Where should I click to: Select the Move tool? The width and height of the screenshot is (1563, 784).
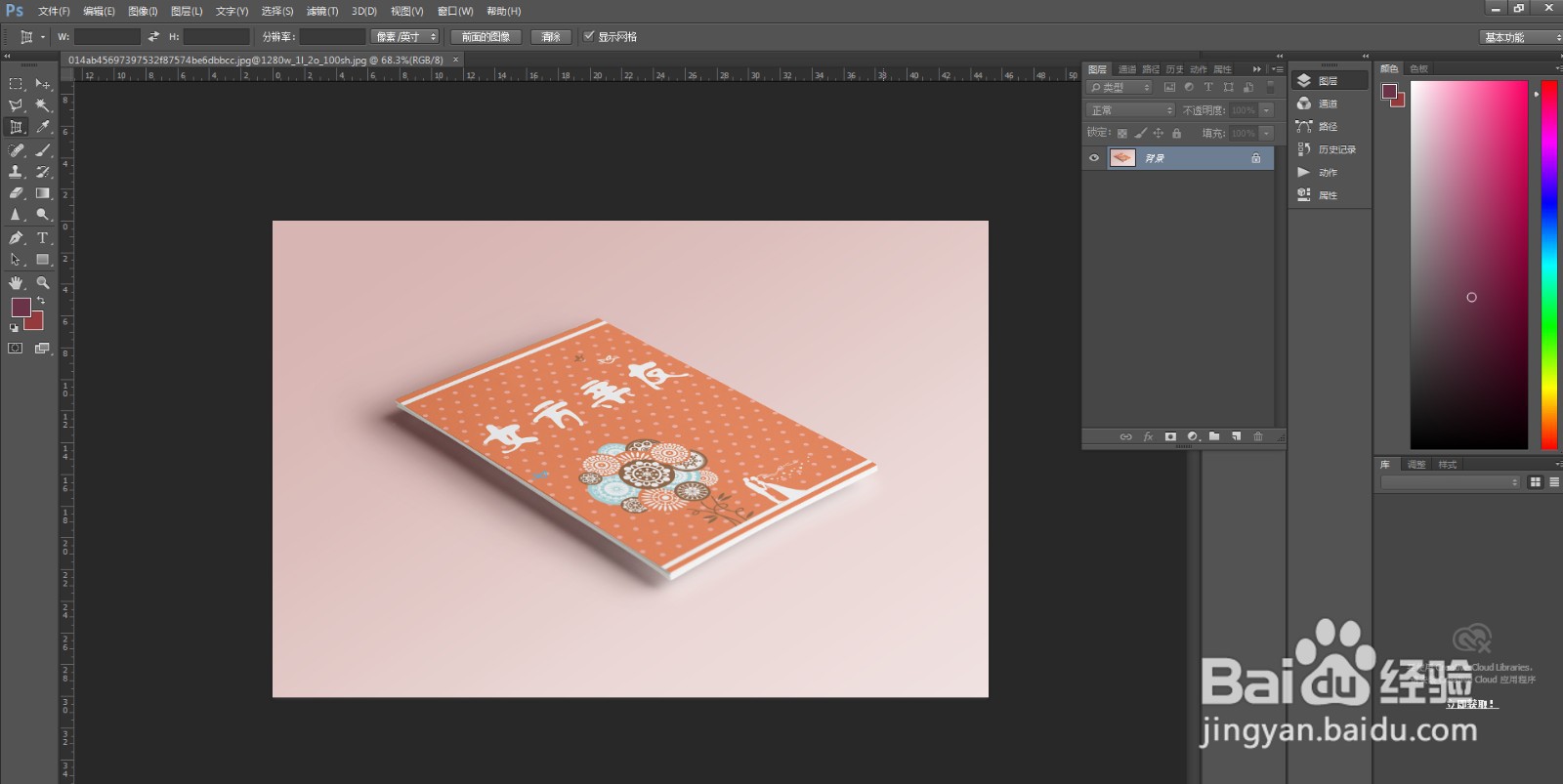pyautogui.click(x=43, y=84)
